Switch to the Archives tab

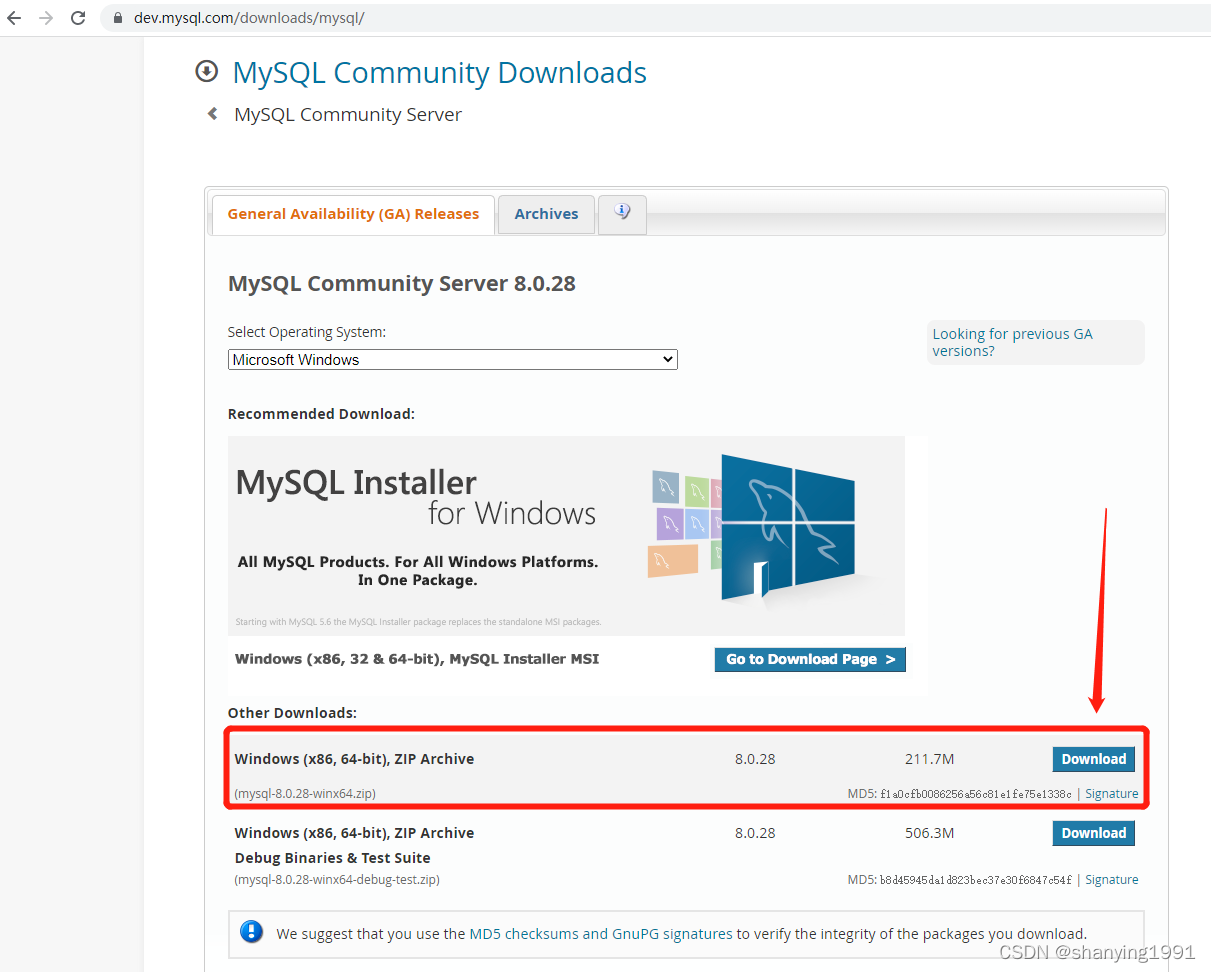[x=546, y=214]
